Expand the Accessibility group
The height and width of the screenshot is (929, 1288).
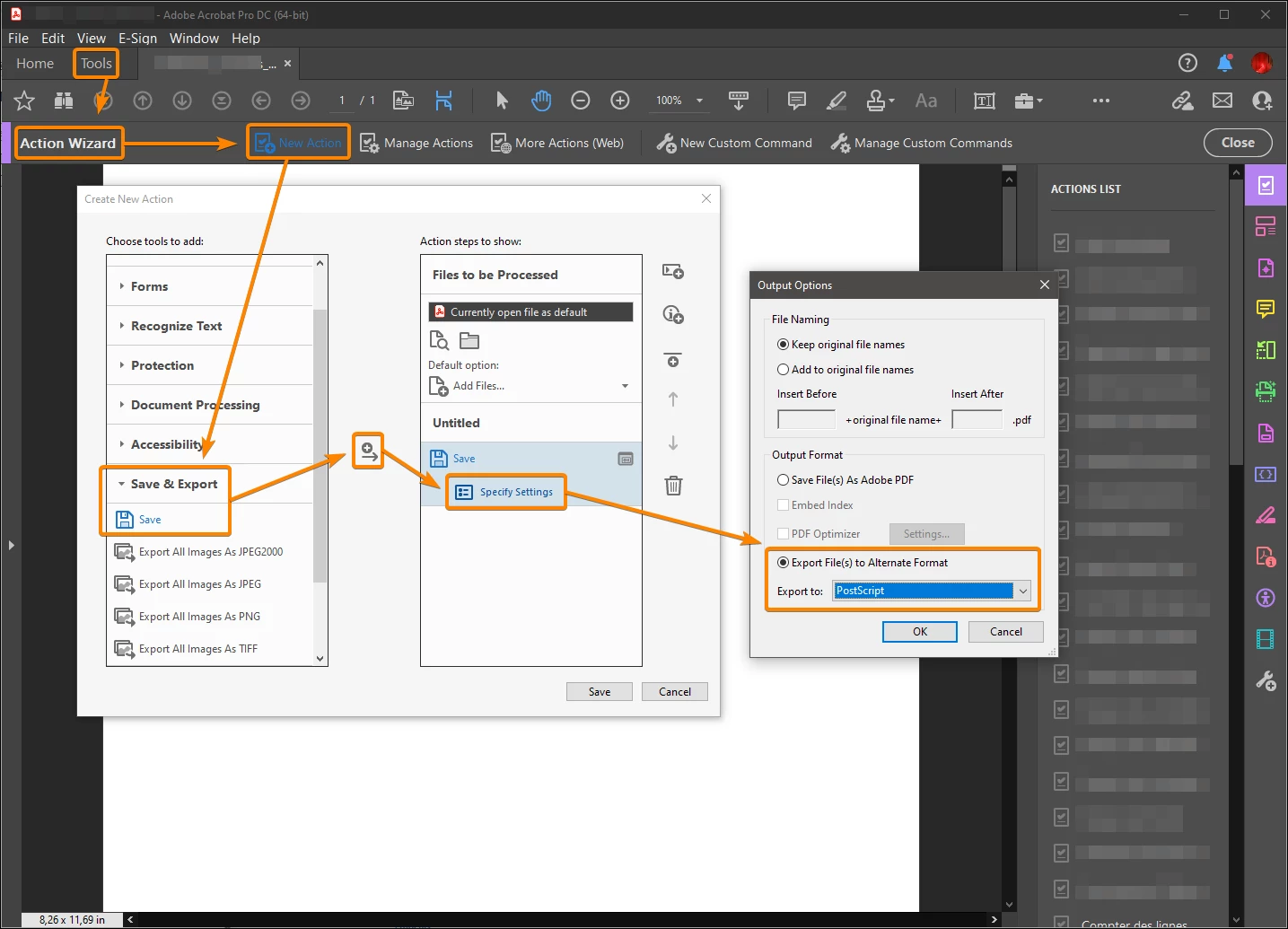click(122, 444)
